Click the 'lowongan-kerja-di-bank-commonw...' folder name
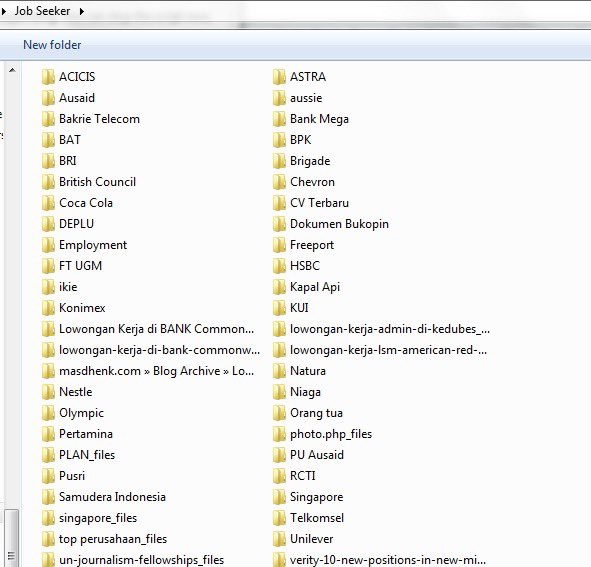591x567 pixels. tap(159, 350)
